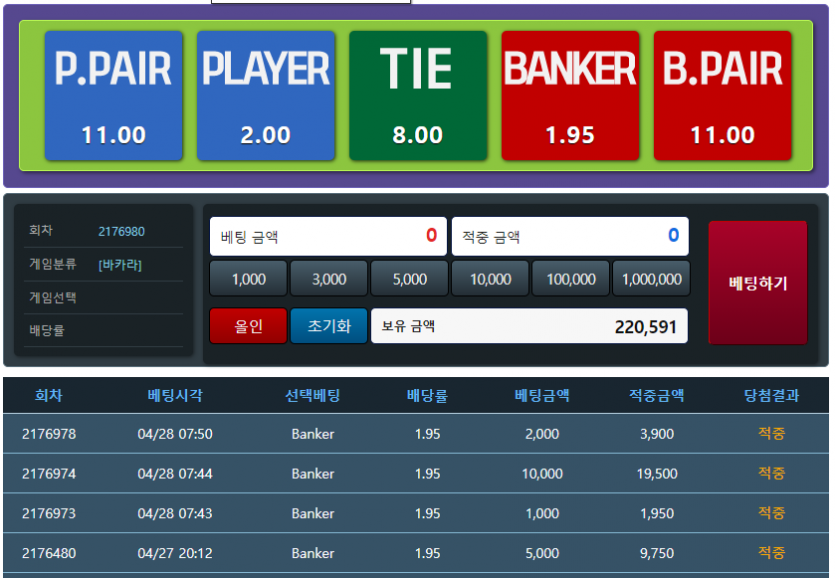The image size is (835, 578).
Task: Add 1,000 to the bet amount
Action: pos(249,279)
